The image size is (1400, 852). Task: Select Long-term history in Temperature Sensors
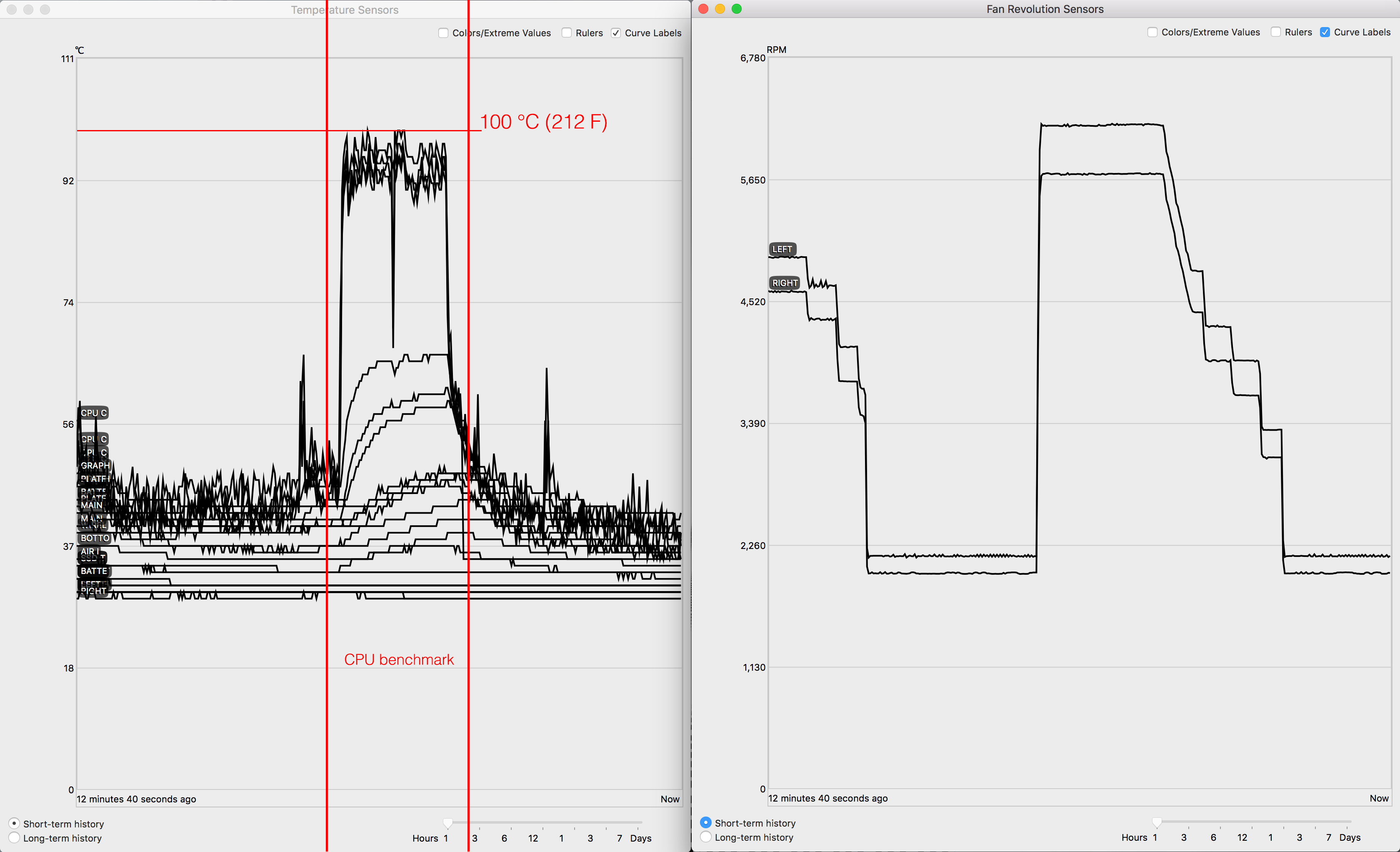[14, 838]
